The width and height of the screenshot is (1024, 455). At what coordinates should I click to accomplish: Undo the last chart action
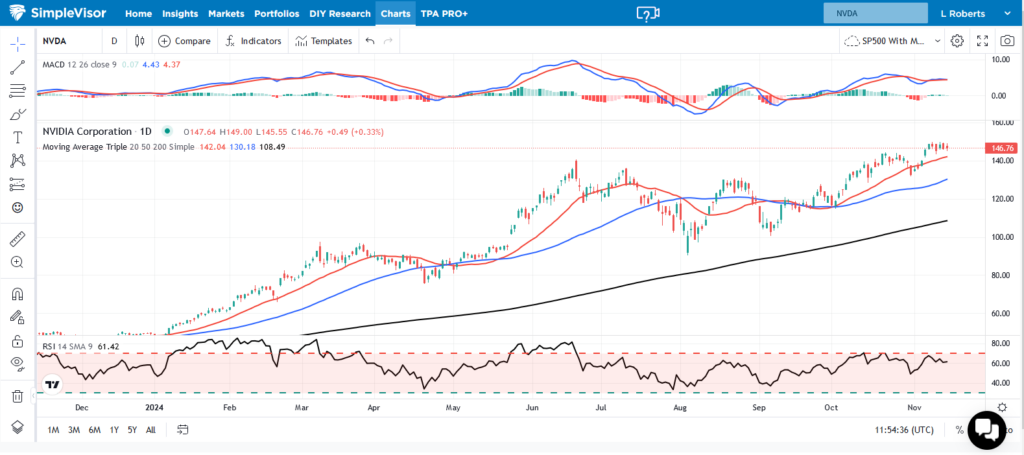click(x=370, y=41)
